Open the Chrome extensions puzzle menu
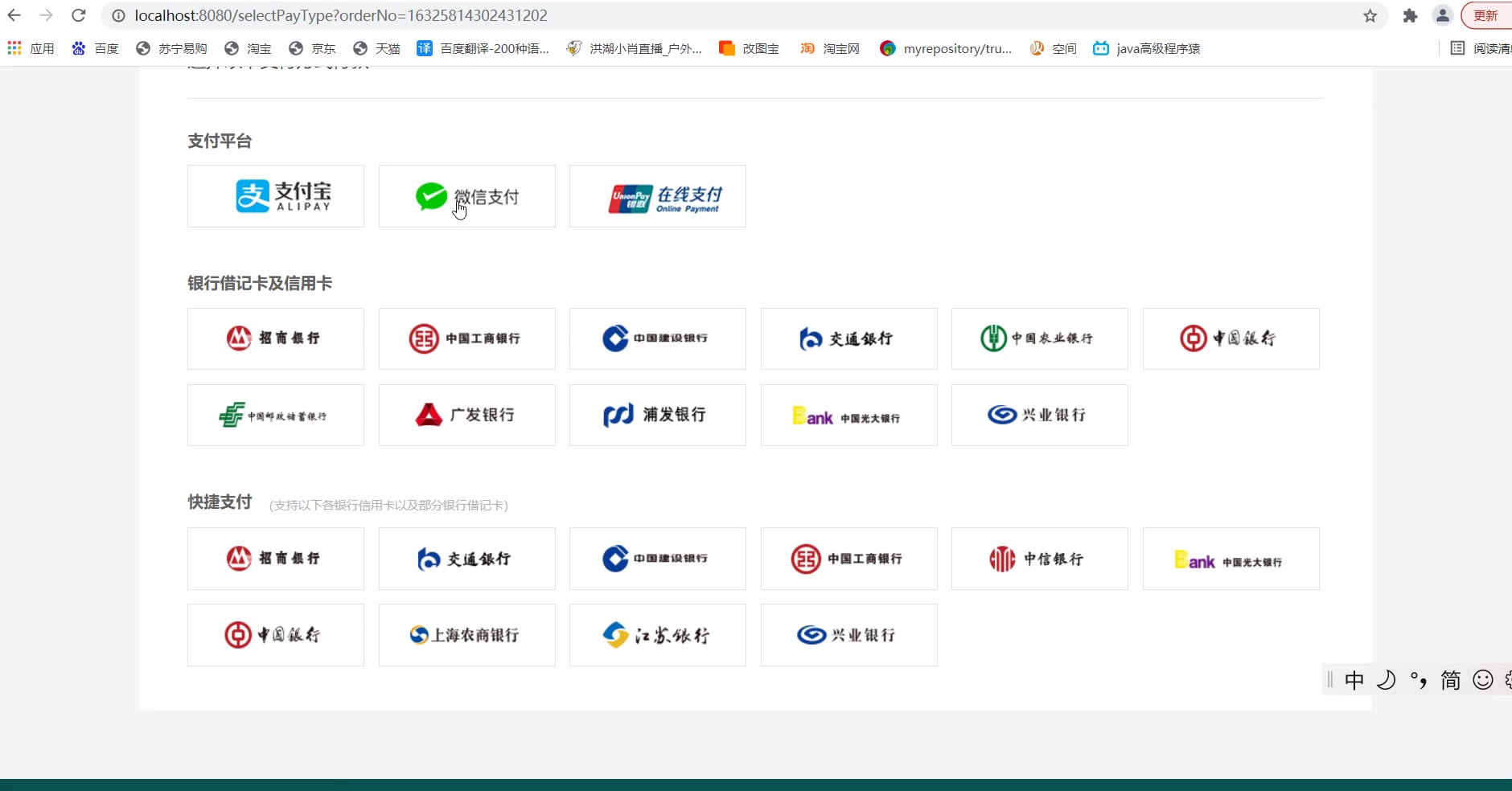The image size is (1512, 791). [1410, 16]
